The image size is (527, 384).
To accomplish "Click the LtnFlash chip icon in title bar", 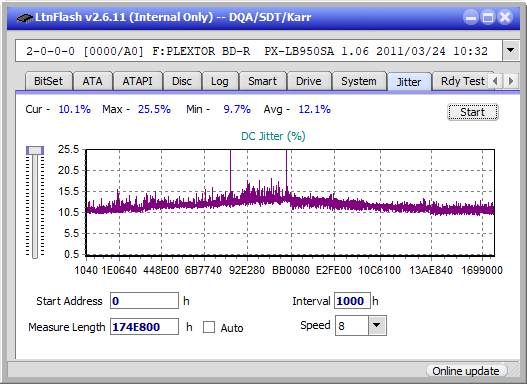I will pyautogui.click(x=24, y=17).
